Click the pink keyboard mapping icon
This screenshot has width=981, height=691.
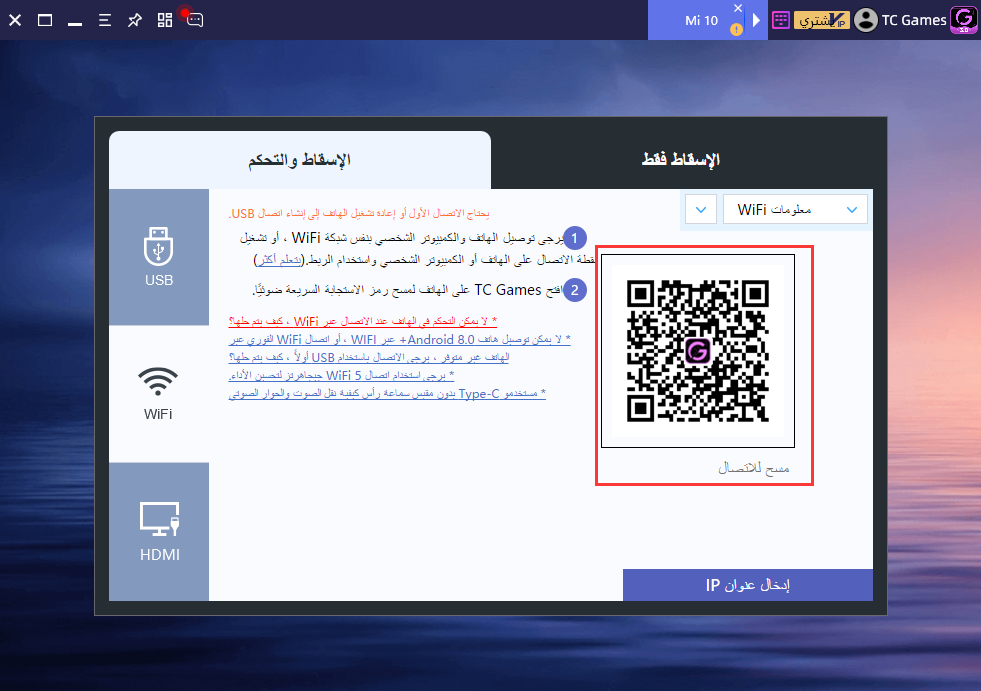pyautogui.click(x=780, y=20)
